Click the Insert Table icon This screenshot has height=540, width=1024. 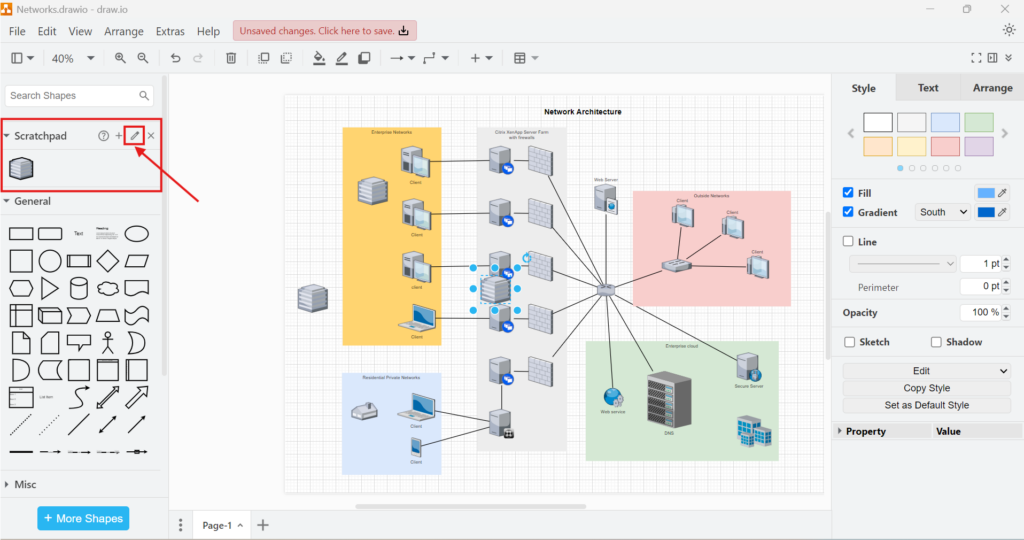coord(520,58)
